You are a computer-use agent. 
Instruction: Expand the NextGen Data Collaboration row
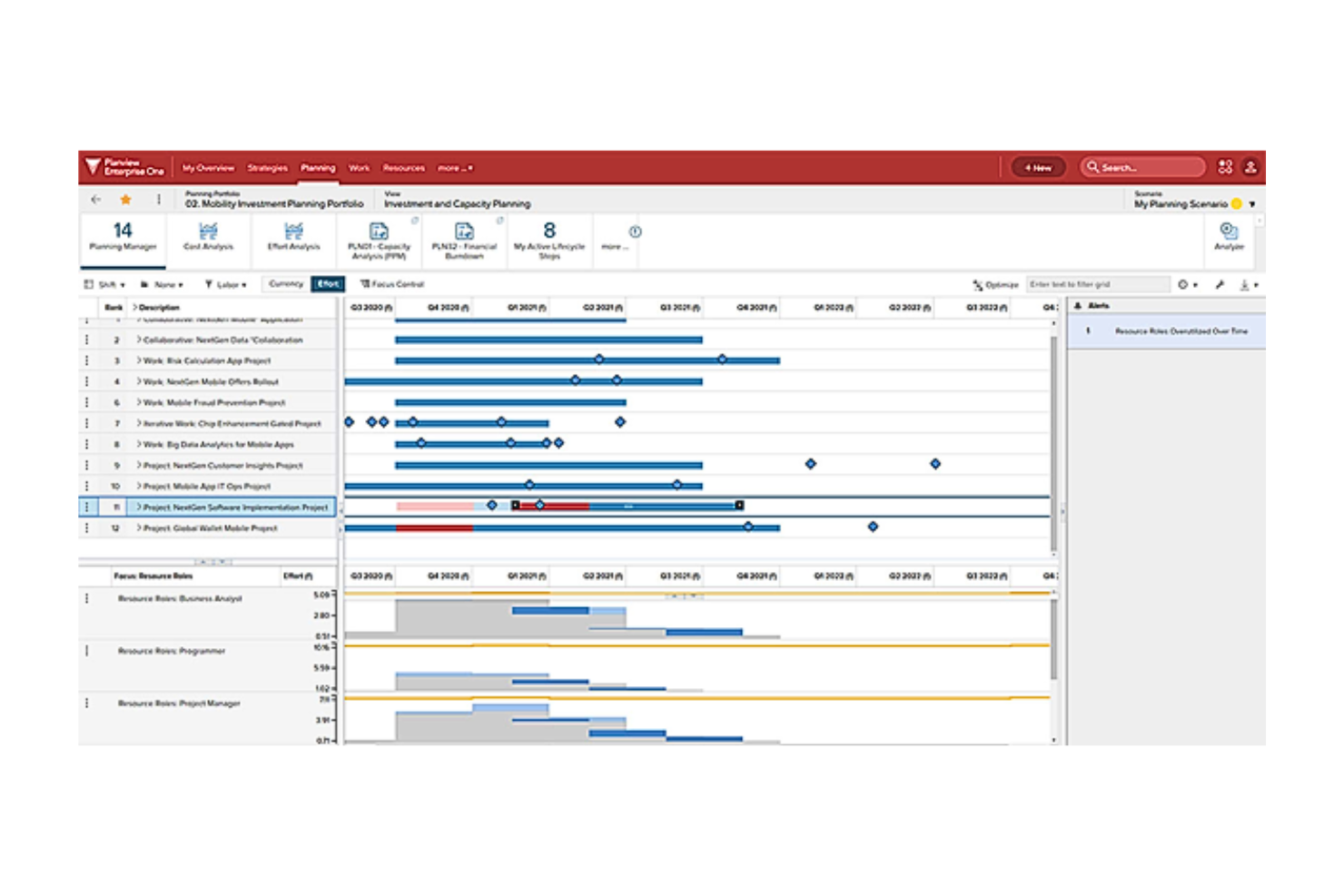[138, 340]
